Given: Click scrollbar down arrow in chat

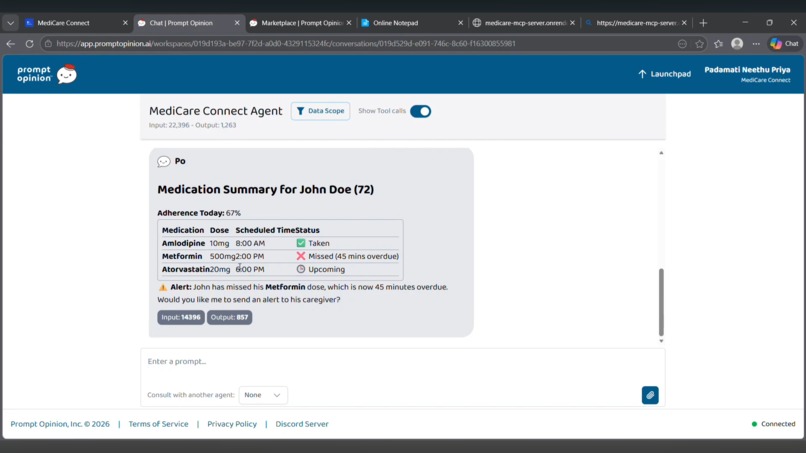Looking at the screenshot, I should click(x=661, y=341).
